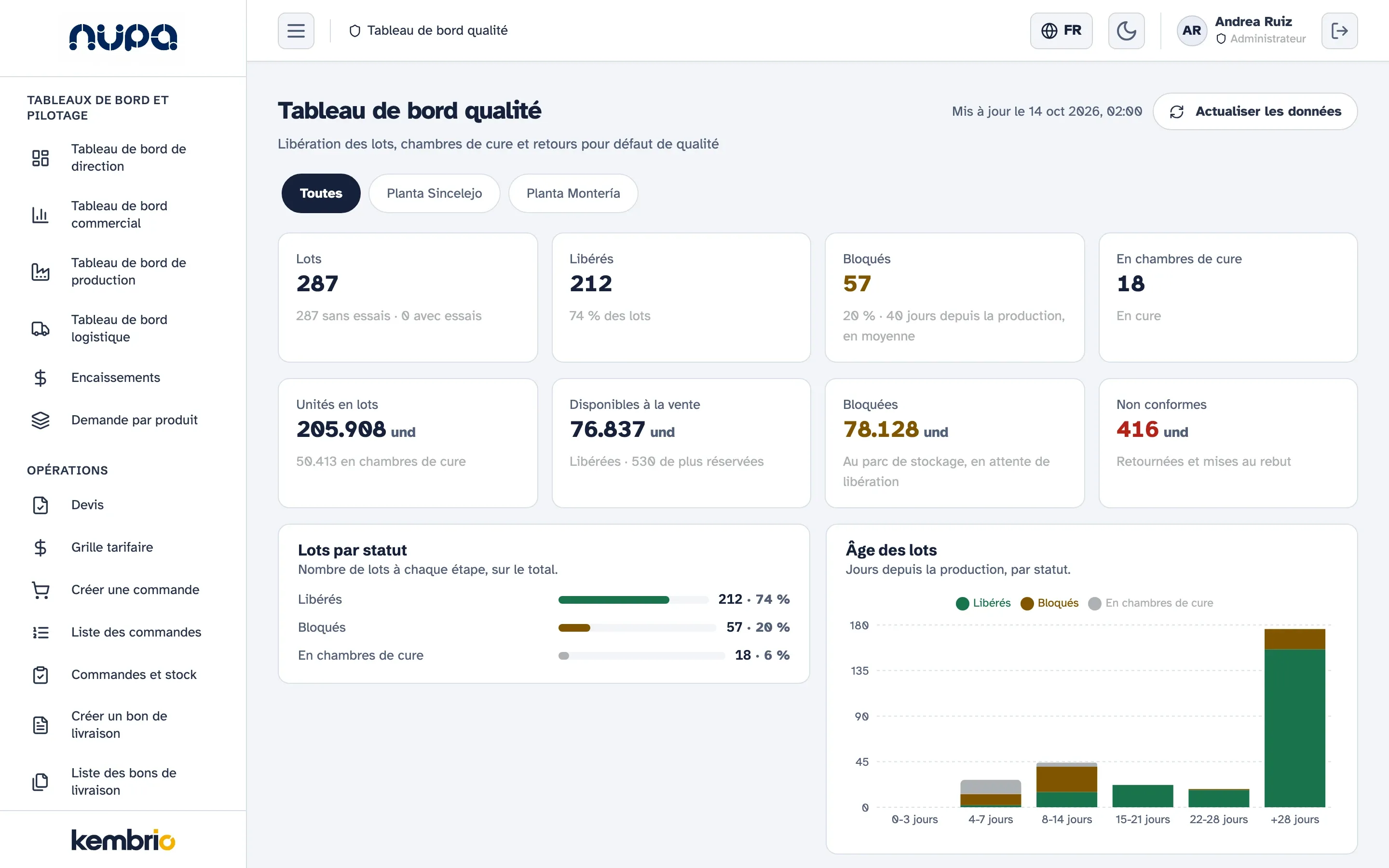Viewport: 1389px width, 868px height.
Task: Select the Planta Sincelejo tab
Action: pyautogui.click(x=434, y=193)
